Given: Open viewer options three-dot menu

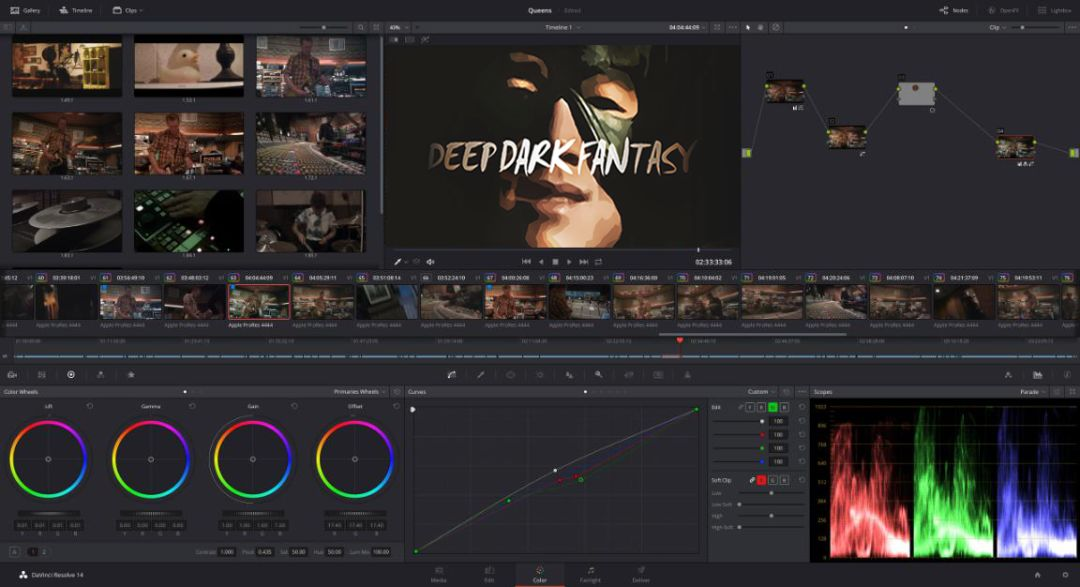Looking at the screenshot, I should (733, 28).
